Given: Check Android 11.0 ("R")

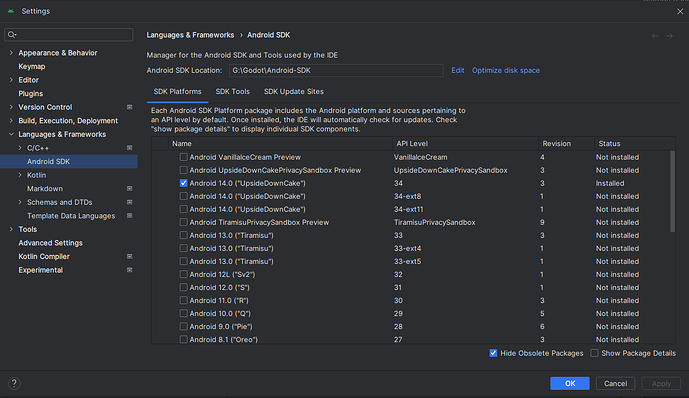Looking at the screenshot, I should coord(184,300).
